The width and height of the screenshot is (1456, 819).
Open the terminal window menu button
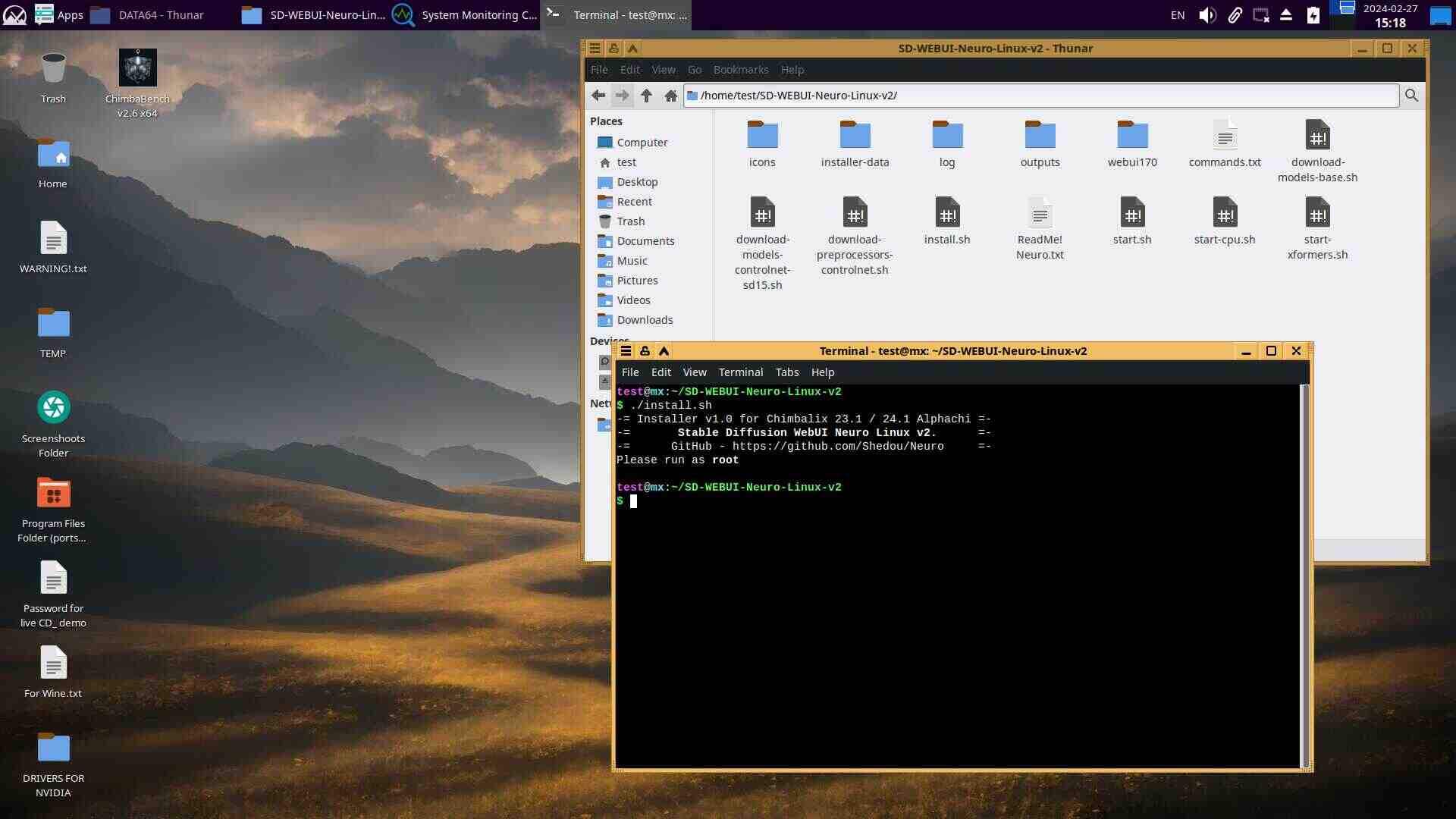pyautogui.click(x=626, y=351)
